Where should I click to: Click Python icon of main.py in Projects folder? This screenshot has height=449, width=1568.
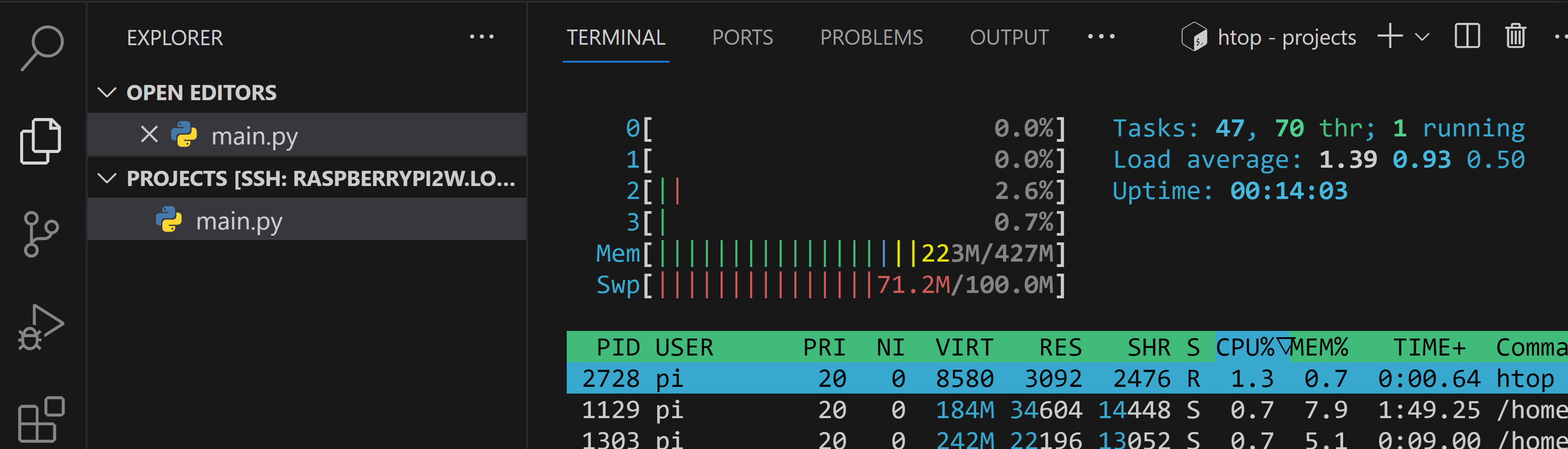pyautogui.click(x=169, y=220)
